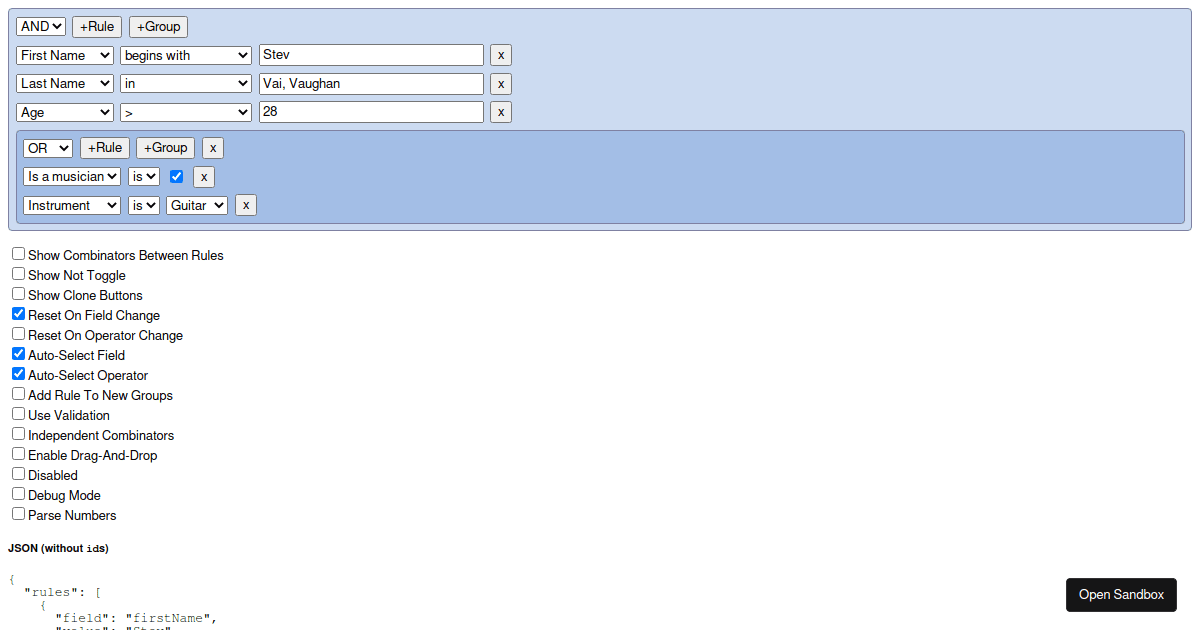Remove the Age rule via x button
1200x630 pixels.
tap(501, 112)
